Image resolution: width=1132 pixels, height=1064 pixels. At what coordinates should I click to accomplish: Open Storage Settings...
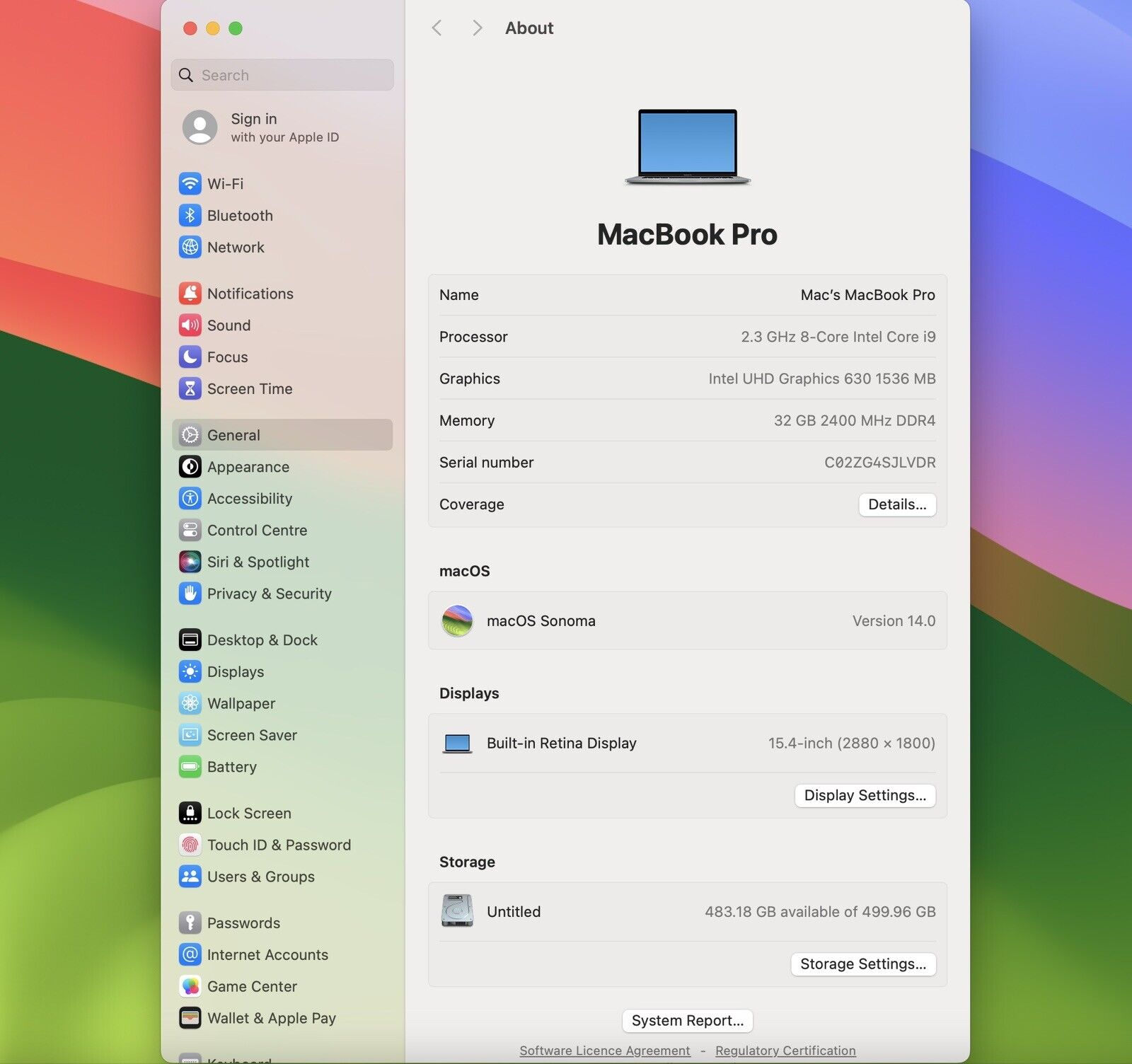point(863,964)
